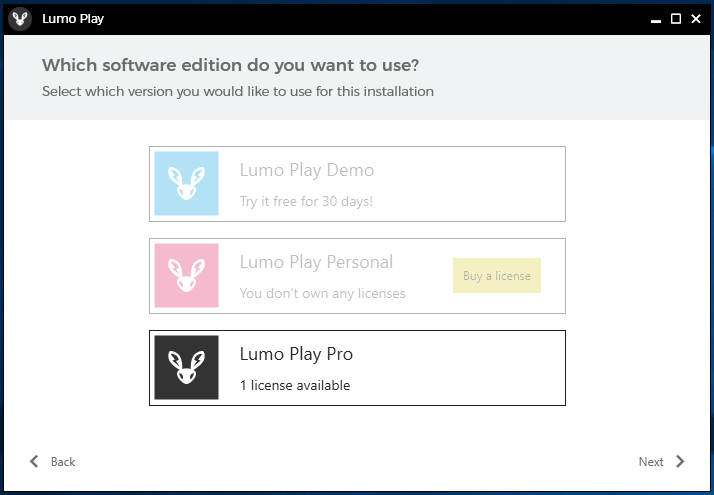
Task: Choose the Lumo Play Pro edition card
Action: [357, 368]
